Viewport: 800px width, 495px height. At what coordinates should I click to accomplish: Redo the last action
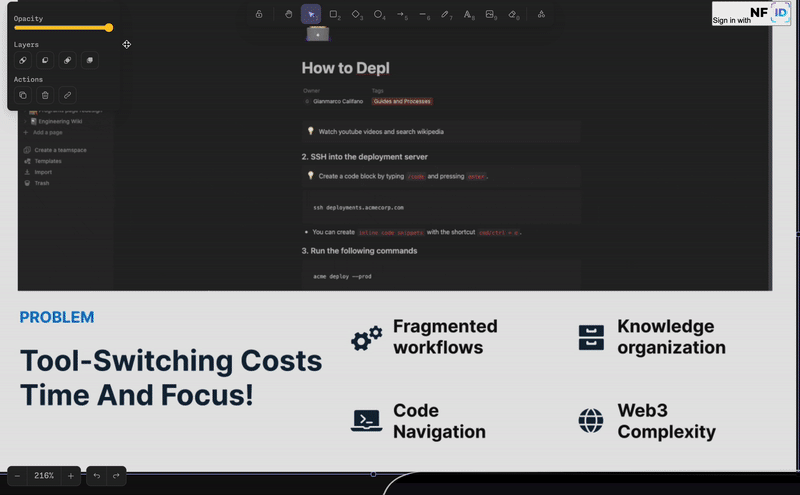click(x=116, y=476)
